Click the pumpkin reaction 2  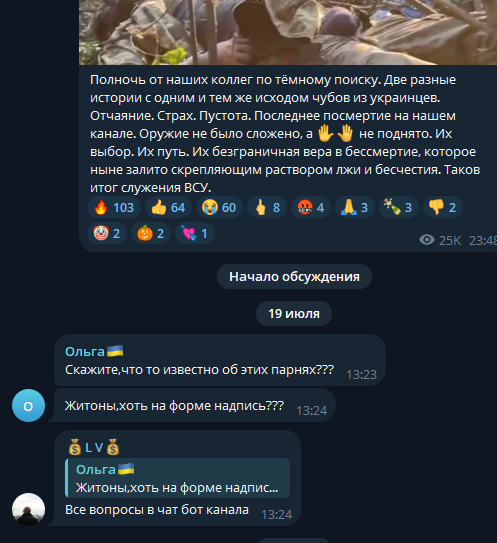click(x=151, y=233)
